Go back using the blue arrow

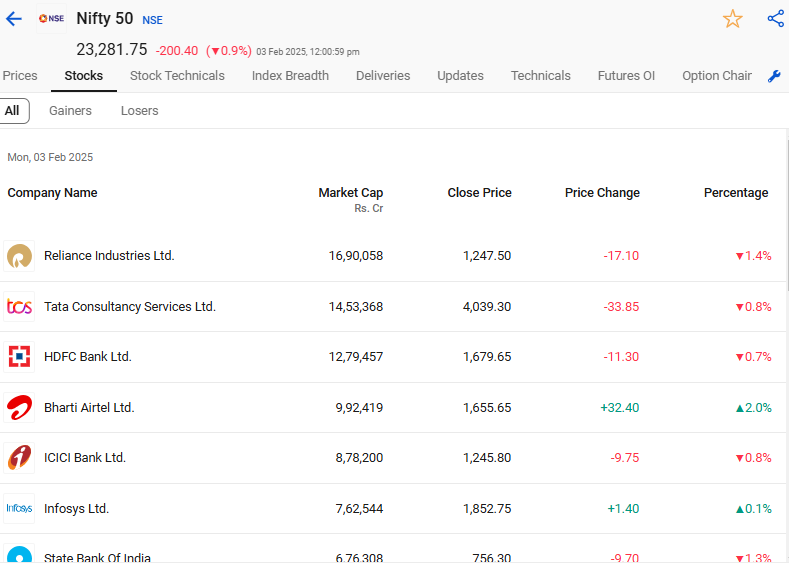14,19
